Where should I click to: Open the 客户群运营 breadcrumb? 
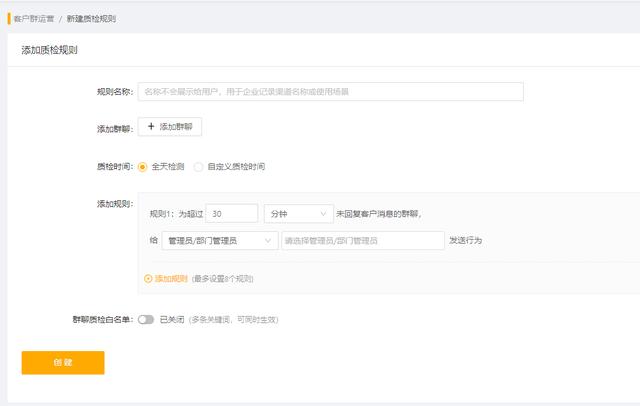point(34,19)
